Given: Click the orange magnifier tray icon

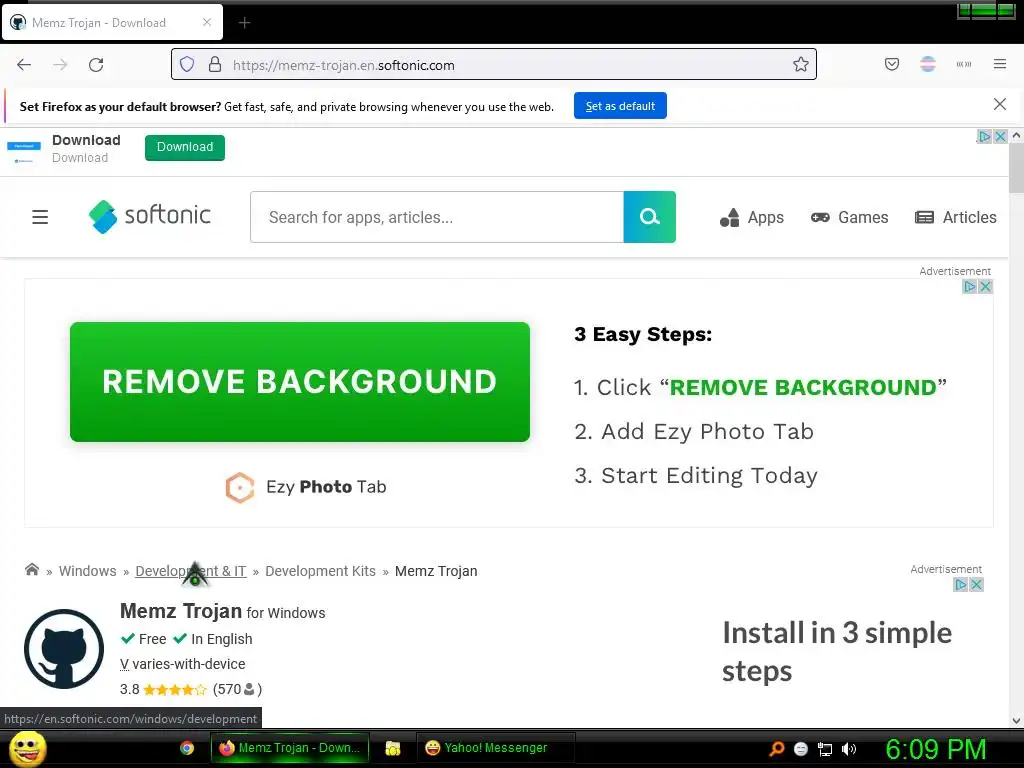Looking at the screenshot, I should (776, 748).
